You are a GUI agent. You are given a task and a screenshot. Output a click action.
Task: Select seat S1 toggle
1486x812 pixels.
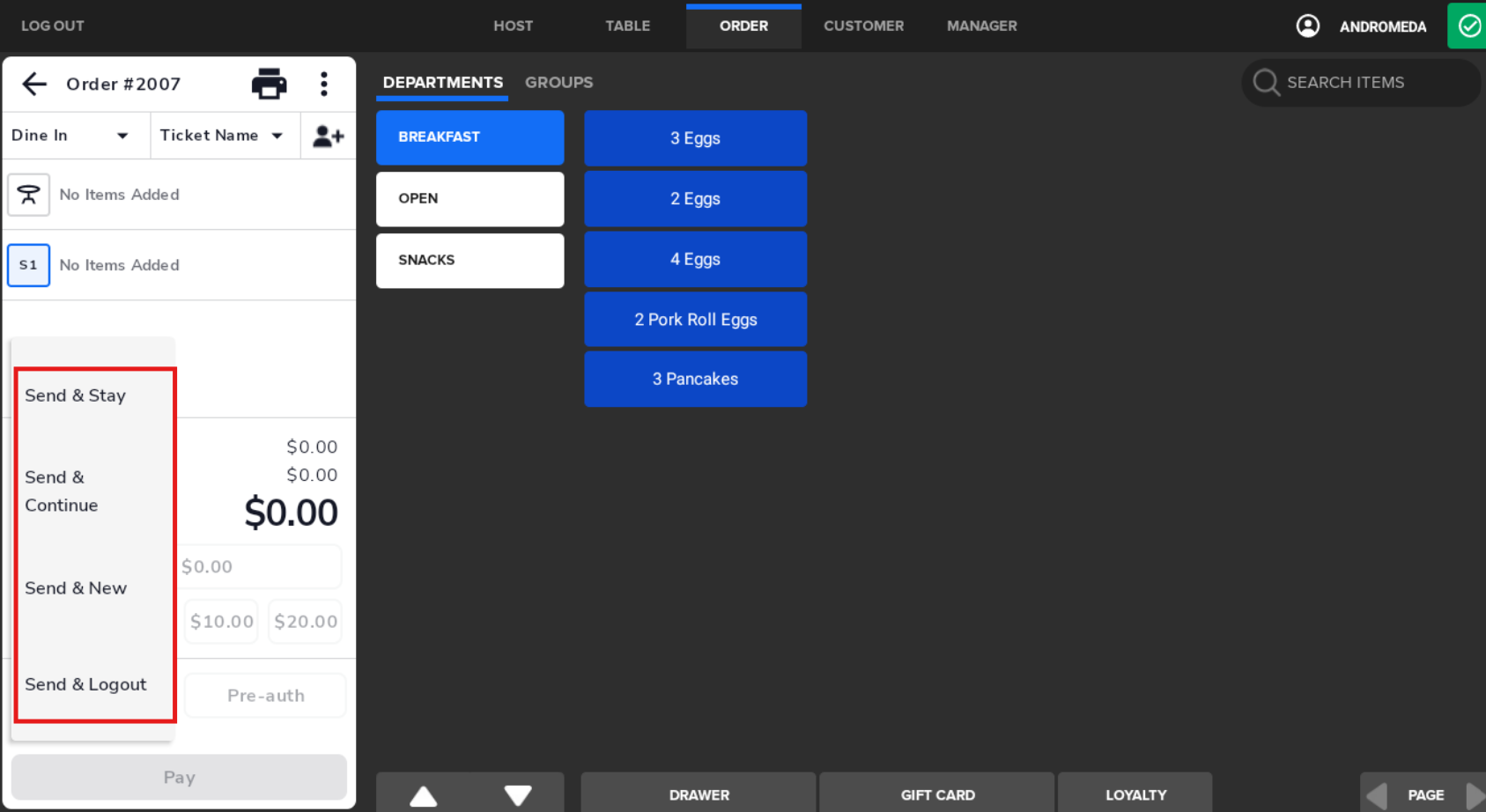pyautogui.click(x=28, y=265)
